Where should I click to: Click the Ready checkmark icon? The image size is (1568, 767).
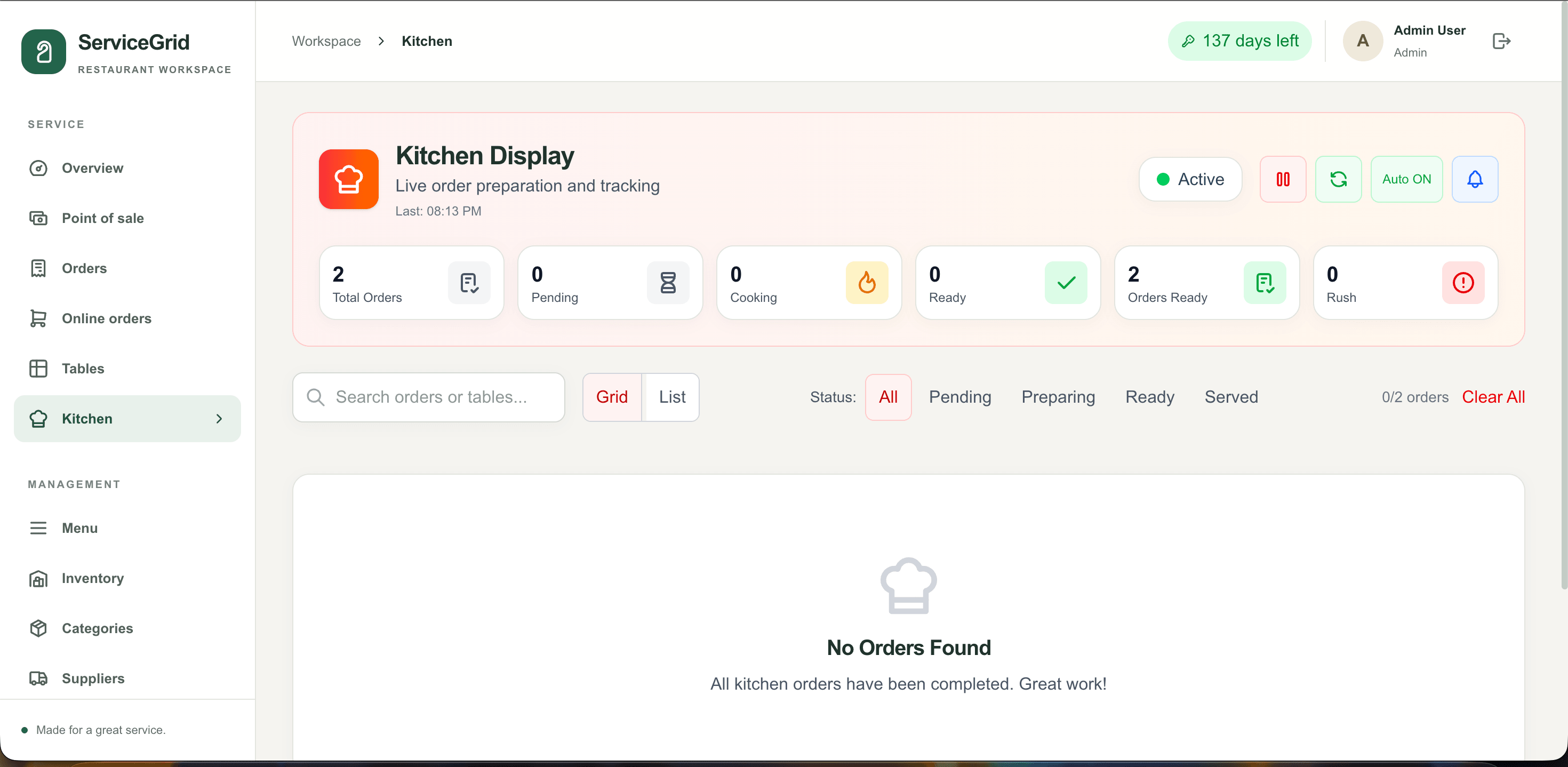(x=1067, y=283)
